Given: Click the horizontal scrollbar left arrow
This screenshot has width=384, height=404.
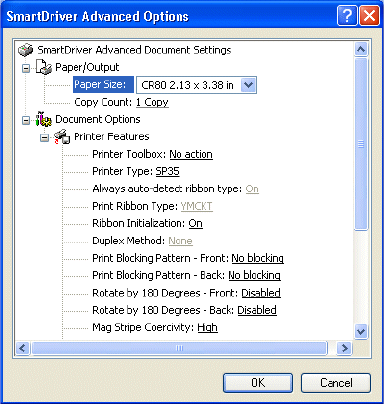Looking at the screenshot, I should click(x=22, y=348).
